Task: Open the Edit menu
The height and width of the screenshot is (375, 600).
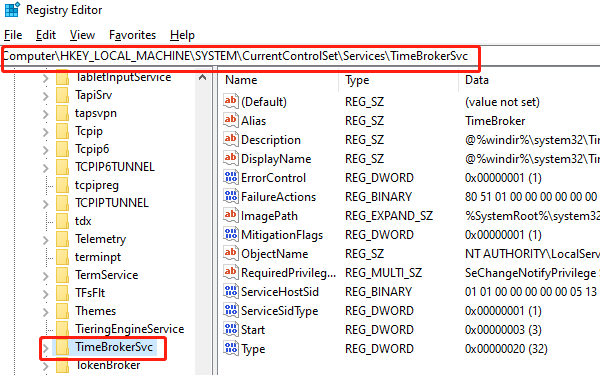Action: (x=46, y=35)
